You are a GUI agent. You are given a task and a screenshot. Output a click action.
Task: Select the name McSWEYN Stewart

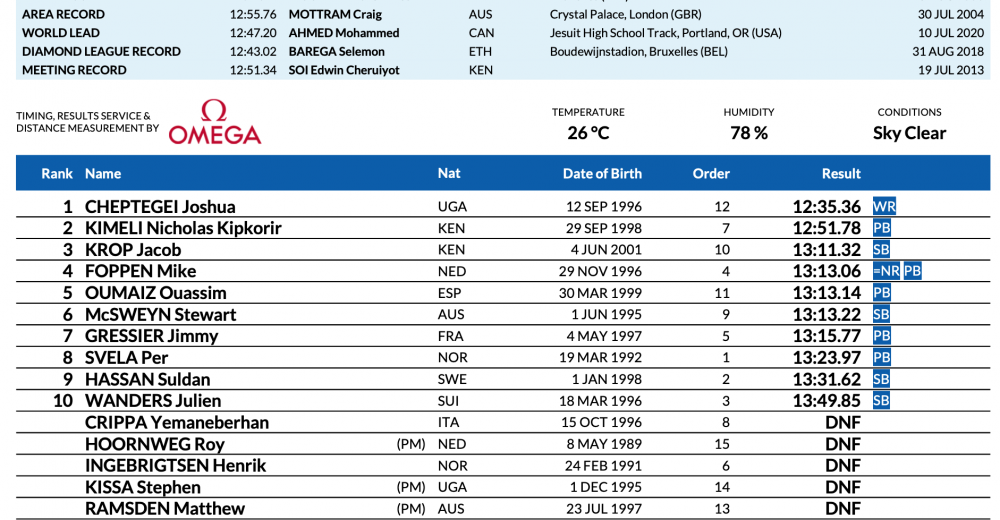(161, 315)
